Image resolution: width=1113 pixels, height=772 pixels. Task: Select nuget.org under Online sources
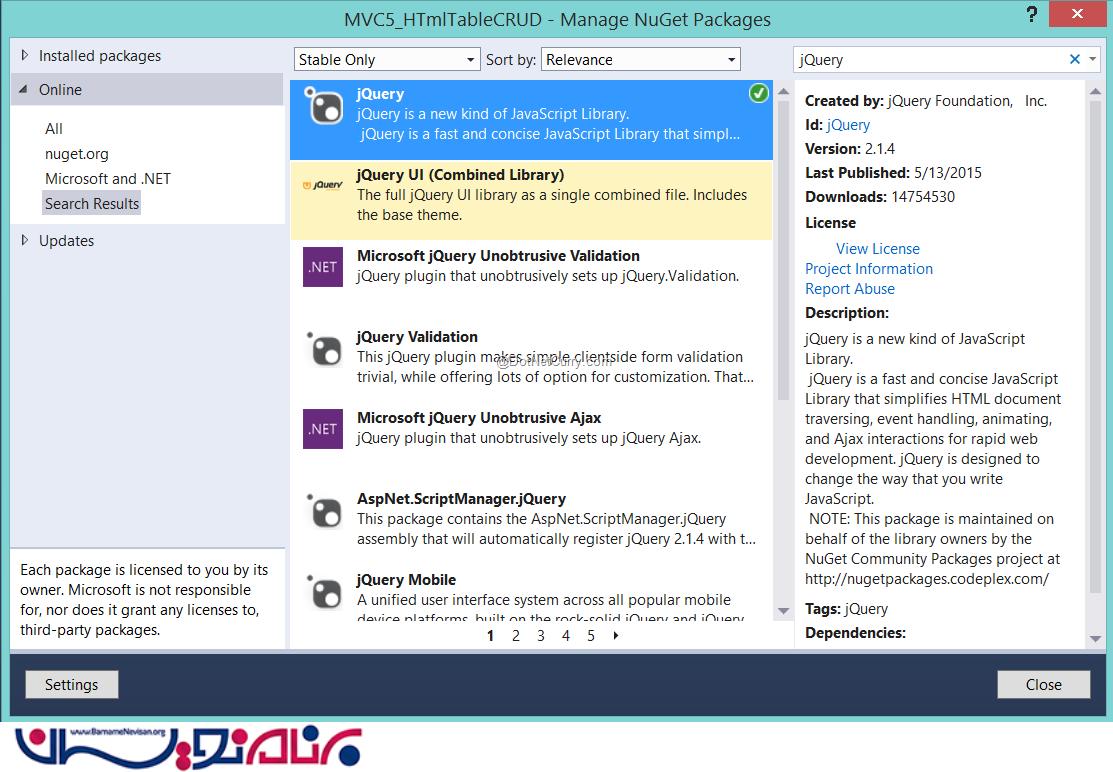click(x=77, y=154)
